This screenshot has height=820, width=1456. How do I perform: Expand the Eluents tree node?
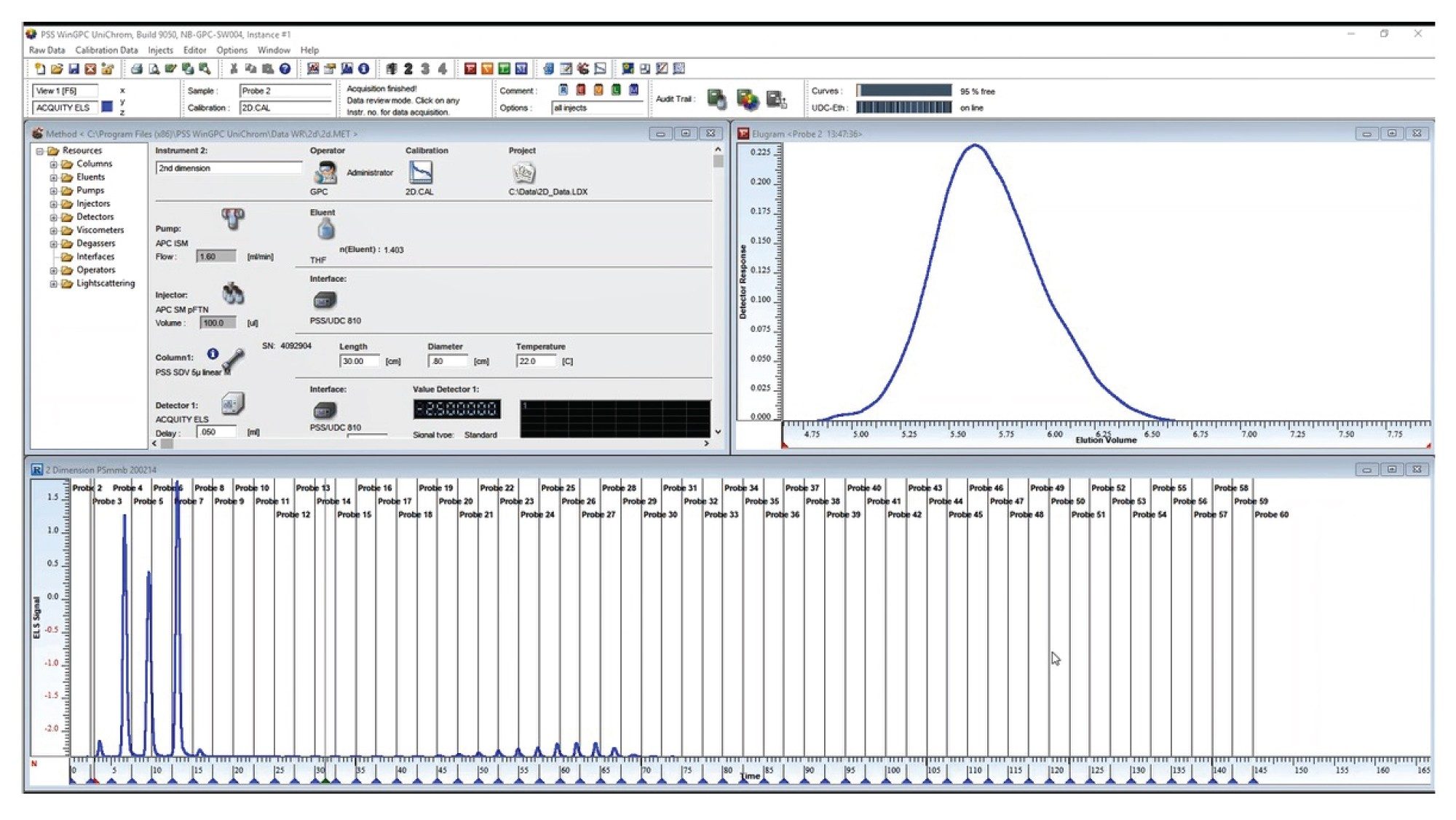point(53,178)
